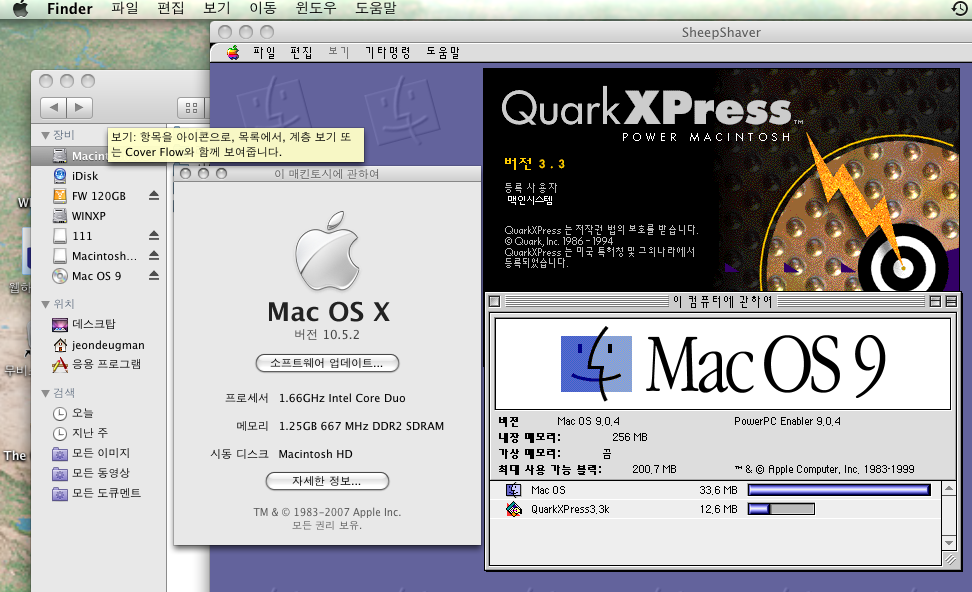The height and width of the screenshot is (592, 972).
Task: Eject the Mac OS 9 disc
Action: click(154, 276)
